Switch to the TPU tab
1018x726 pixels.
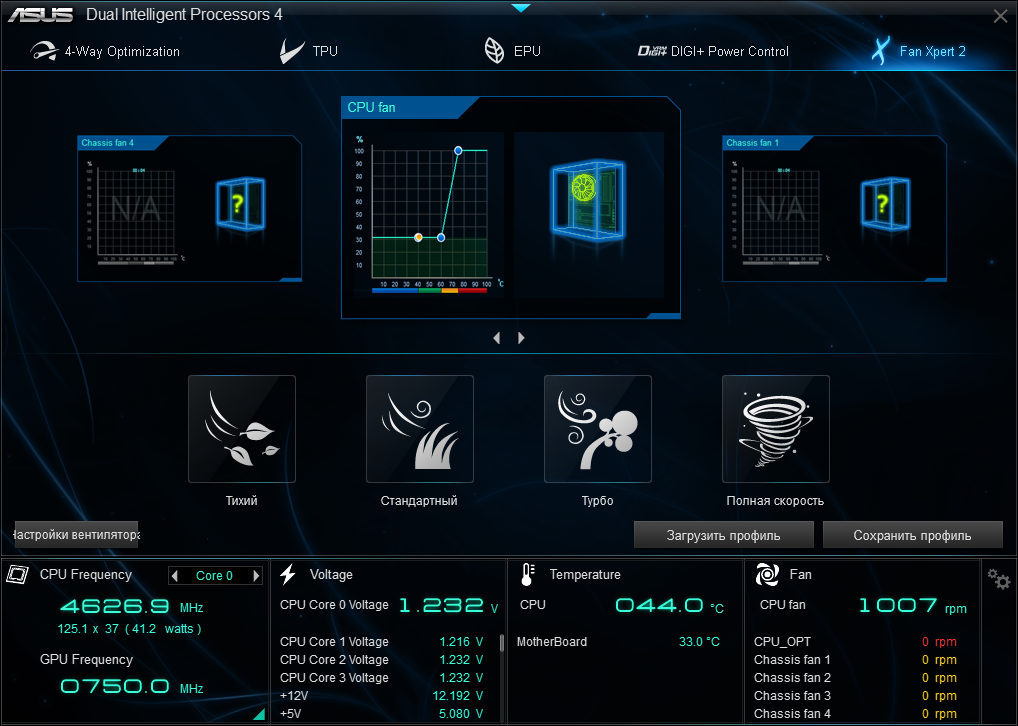coord(308,51)
